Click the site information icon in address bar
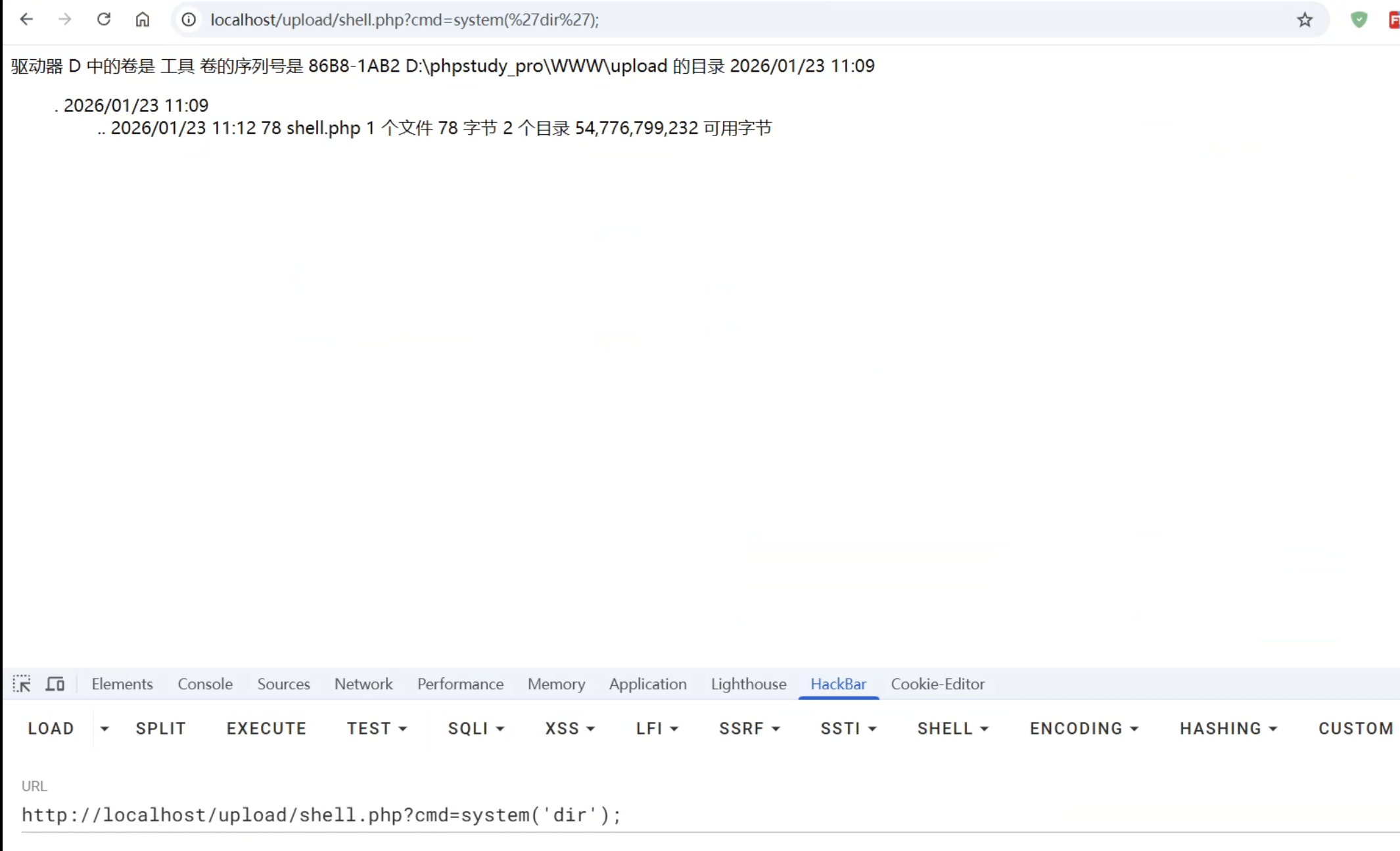This screenshot has width=1400, height=851. [x=189, y=19]
